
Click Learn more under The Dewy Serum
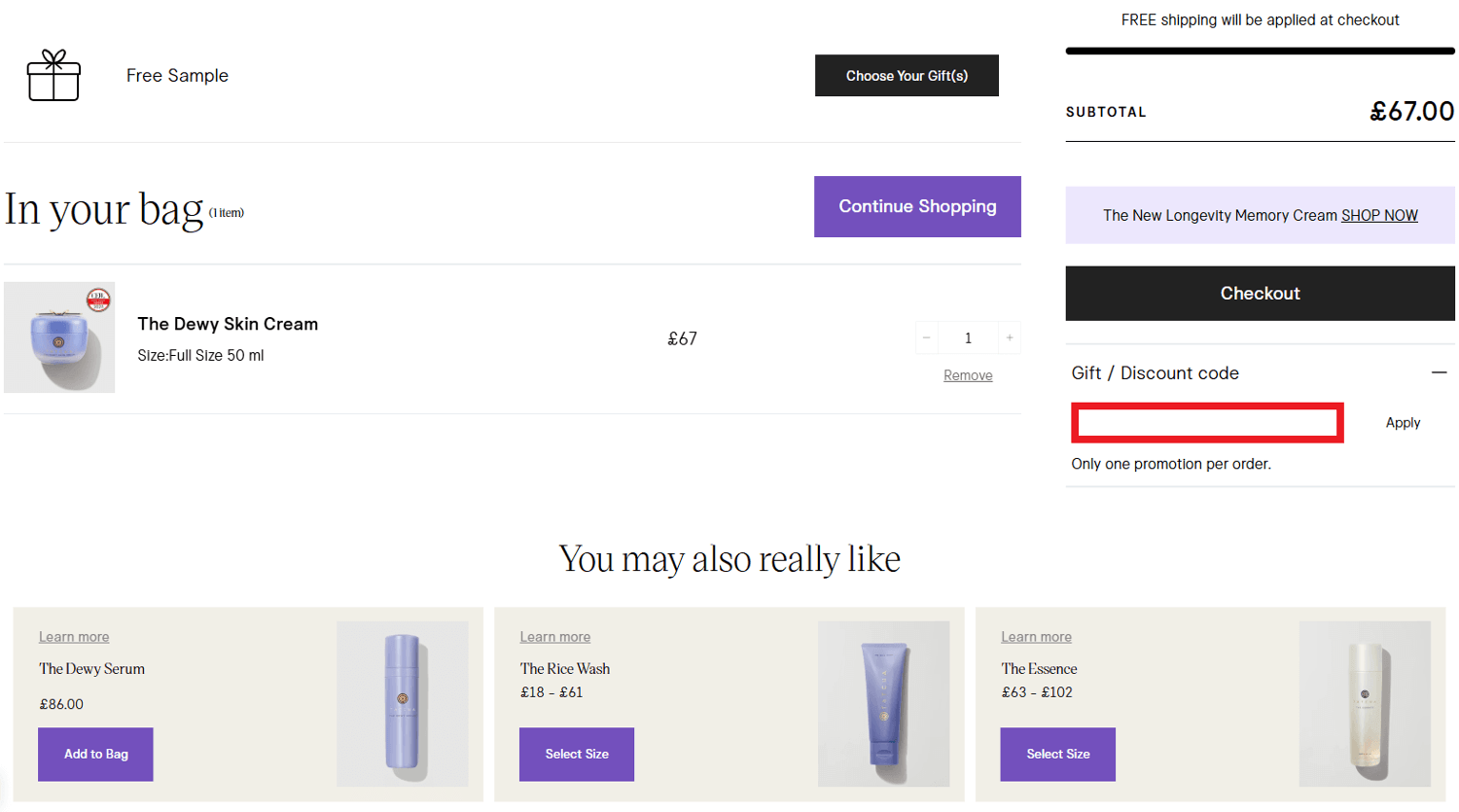[73, 636]
